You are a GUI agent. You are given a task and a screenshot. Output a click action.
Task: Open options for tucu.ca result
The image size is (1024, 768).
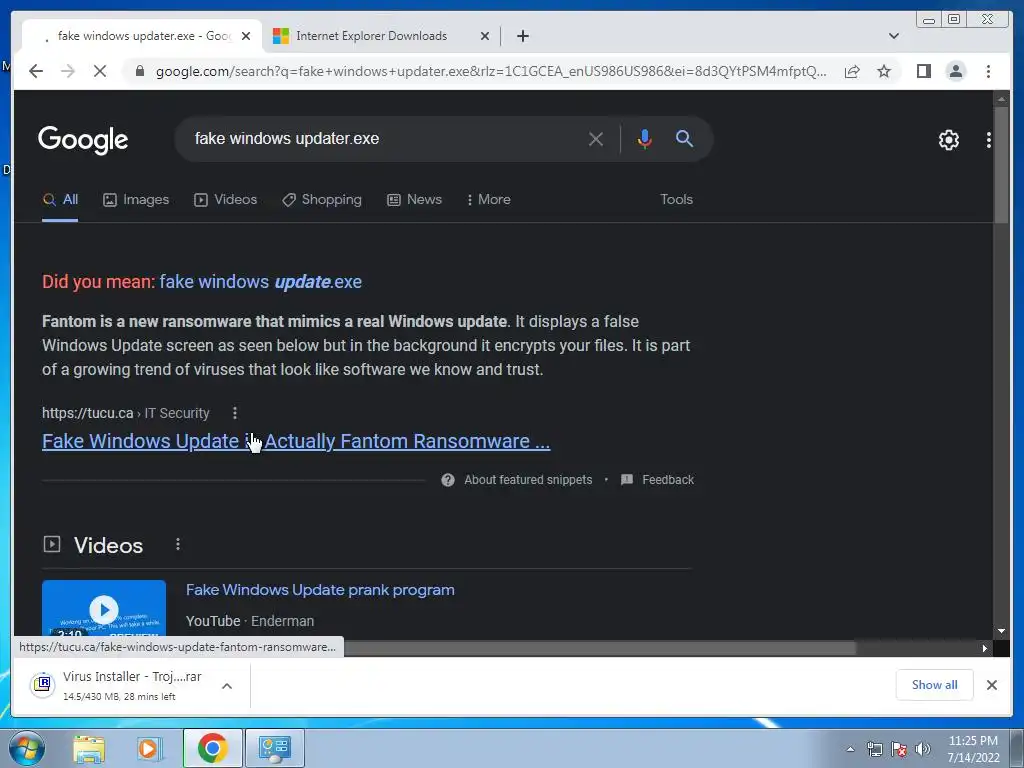(x=234, y=413)
